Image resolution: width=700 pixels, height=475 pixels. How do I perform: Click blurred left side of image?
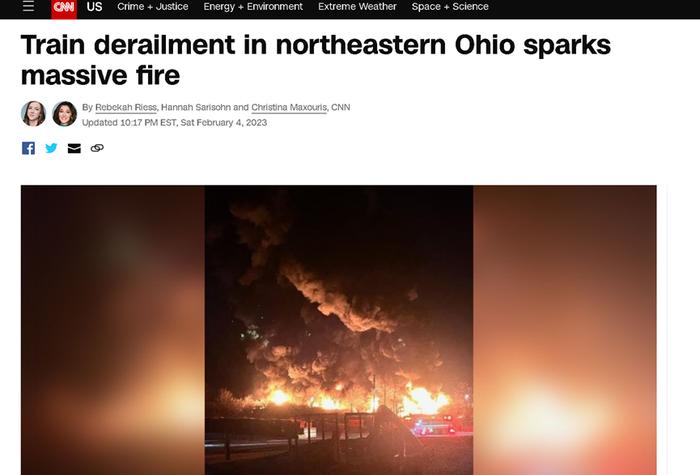tap(112, 330)
